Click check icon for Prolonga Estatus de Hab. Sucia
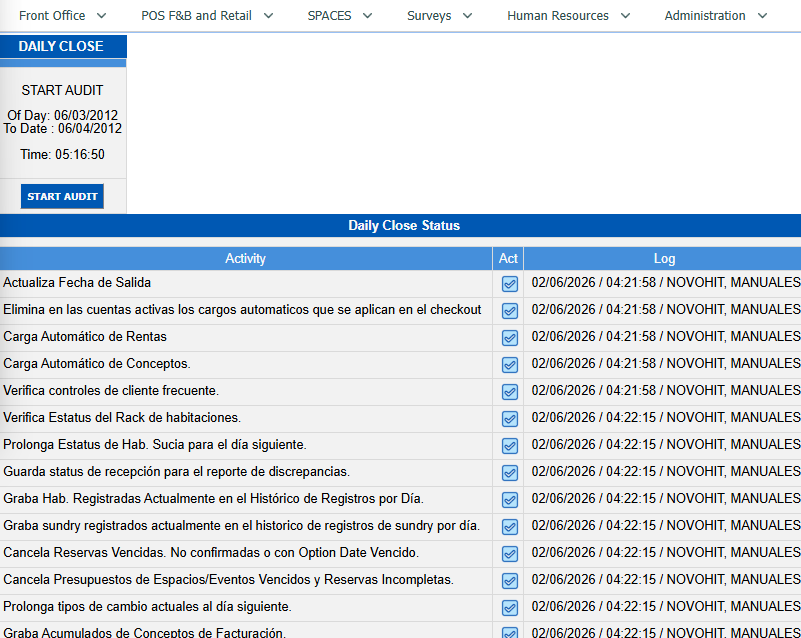 (x=509, y=446)
